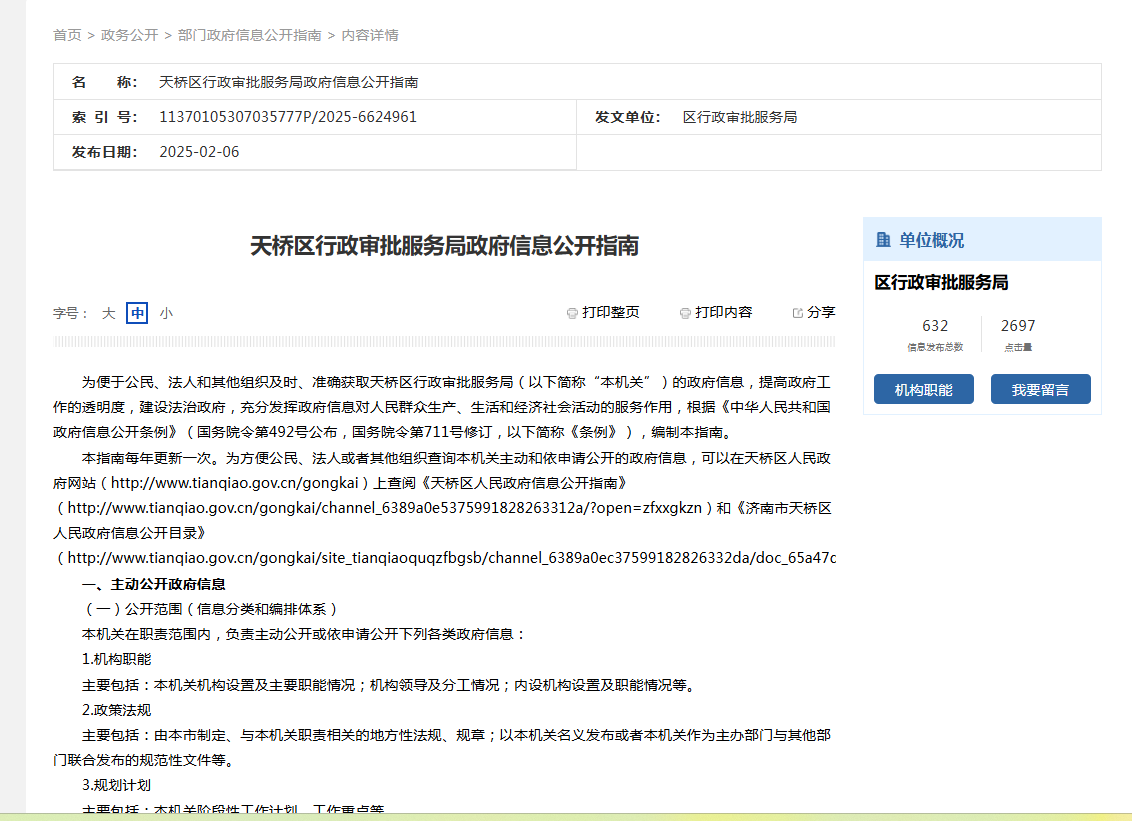Click the 632 信息发布总数 count
This screenshot has width=1132, height=821.
point(935,326)
